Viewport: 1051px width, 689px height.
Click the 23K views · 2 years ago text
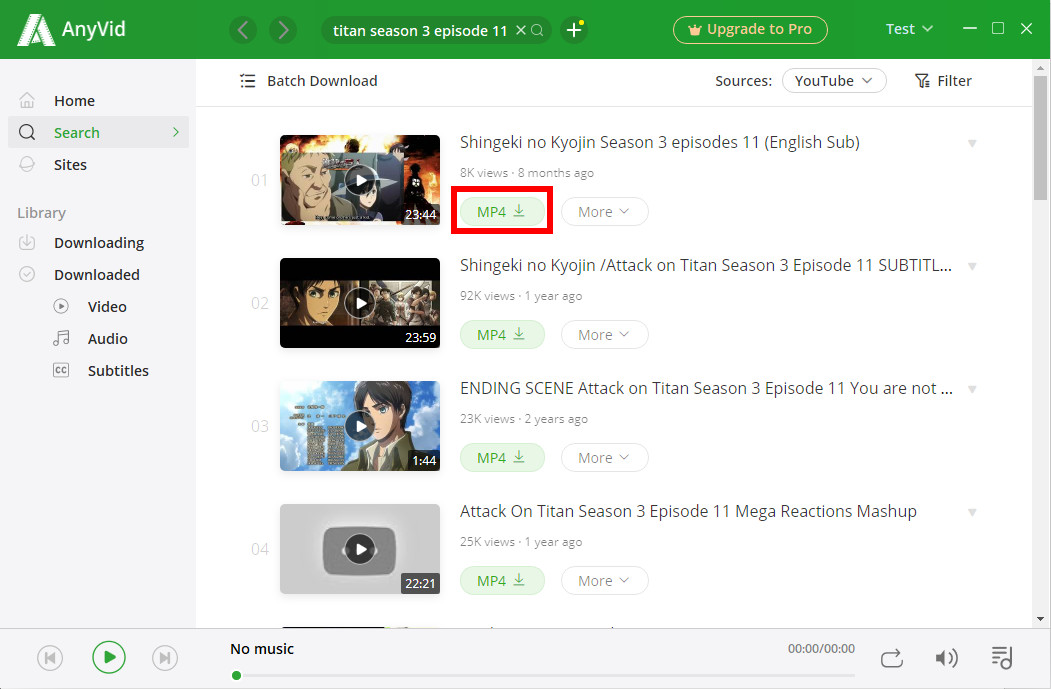coord(523,419)
